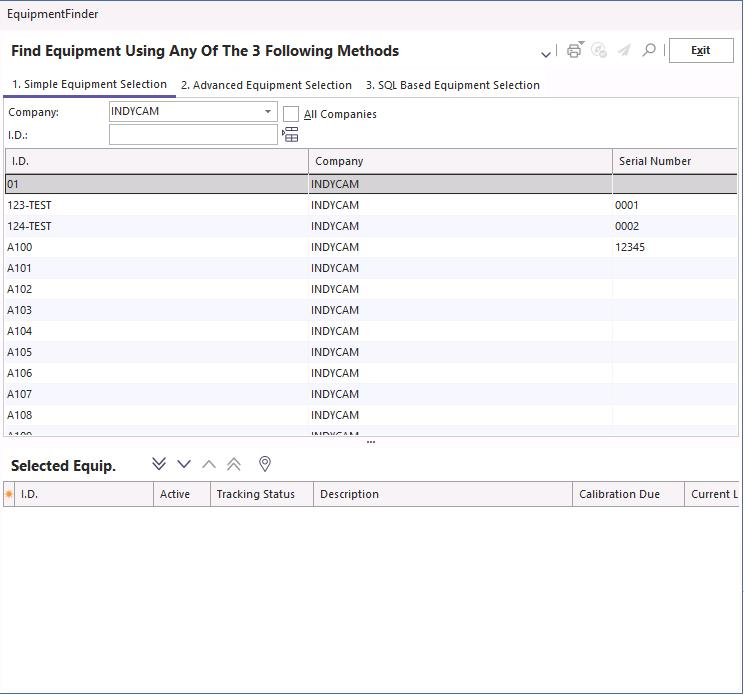Expand the toolbar chevron left of print

point(546,53)
